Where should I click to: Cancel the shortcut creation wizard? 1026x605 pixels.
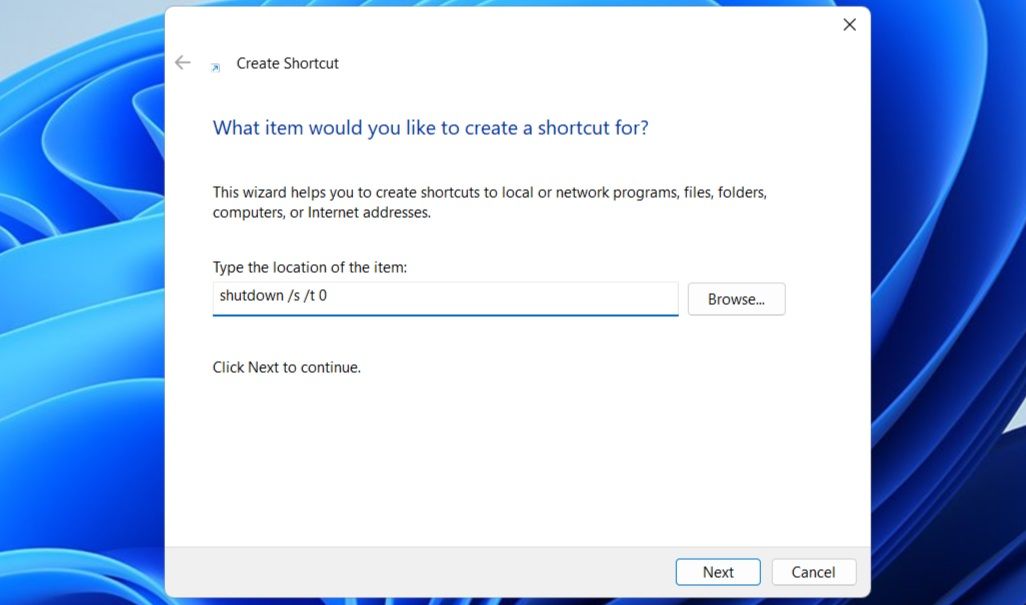coord(813,572)
